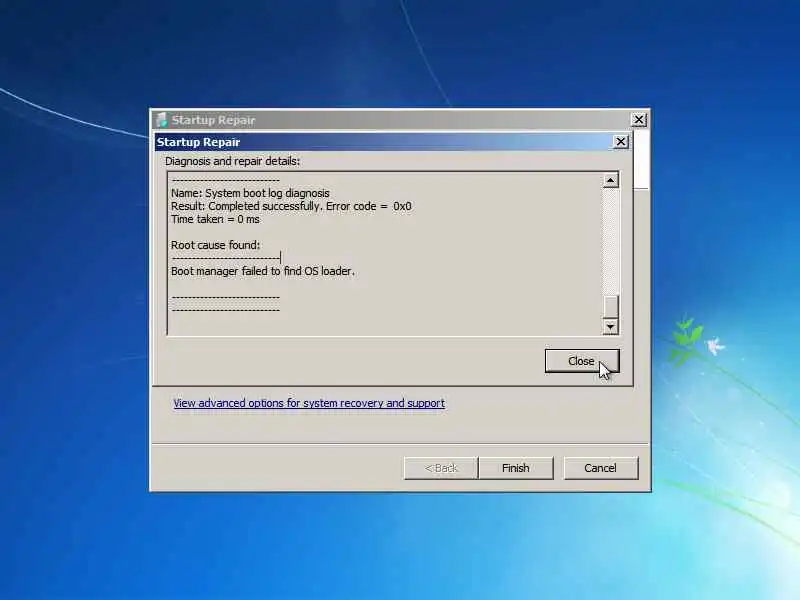Click 'Root cause found:' line

[x=215, y=245]
